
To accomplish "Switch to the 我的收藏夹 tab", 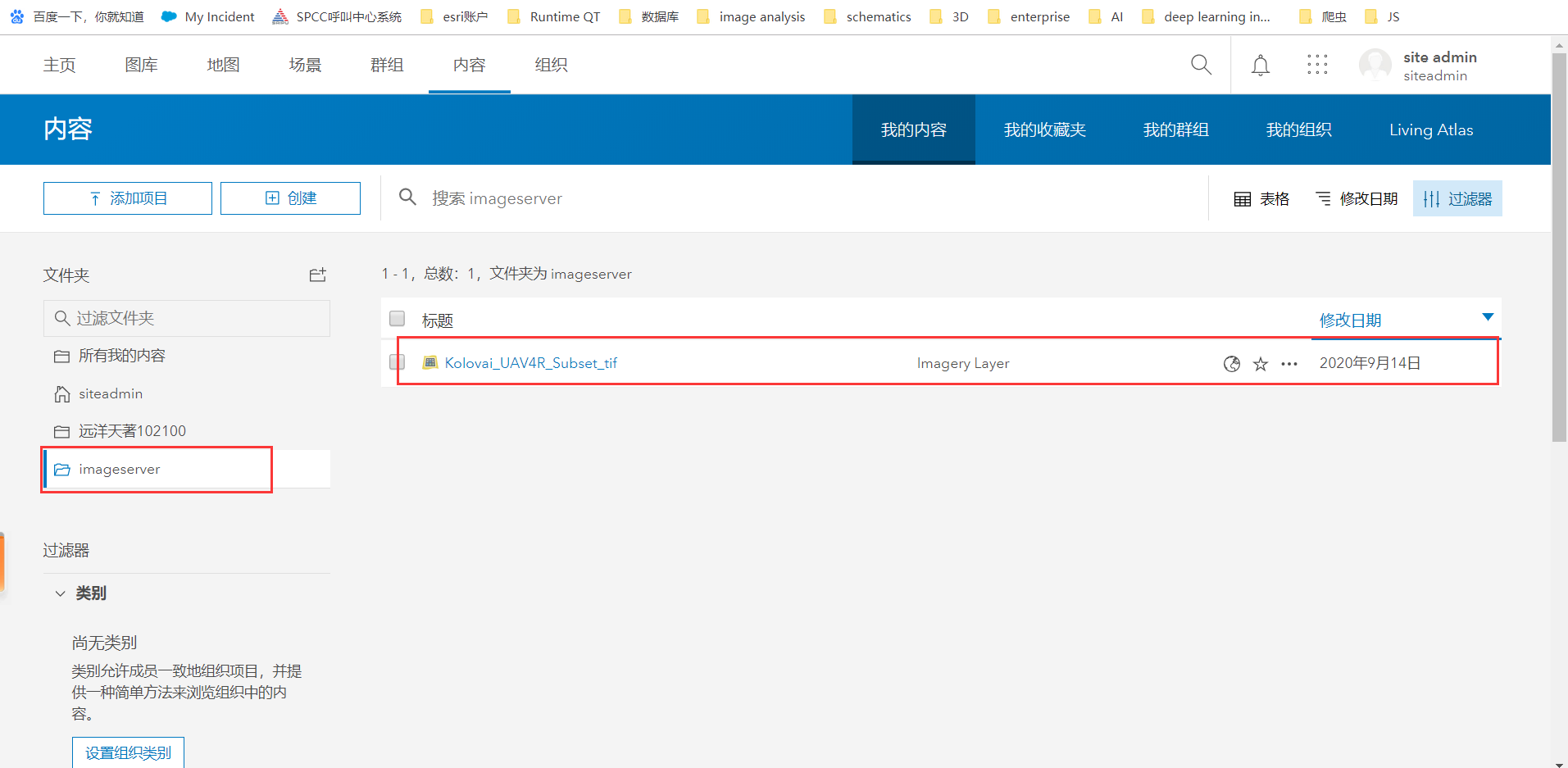I will pos(1044,129).
